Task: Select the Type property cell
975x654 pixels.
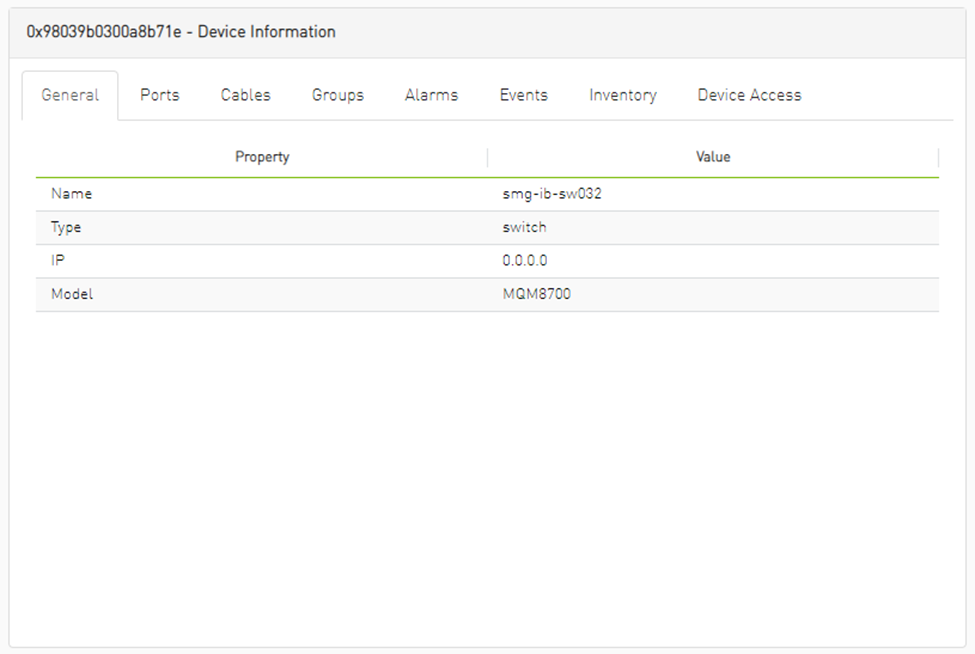Action: 66,227
